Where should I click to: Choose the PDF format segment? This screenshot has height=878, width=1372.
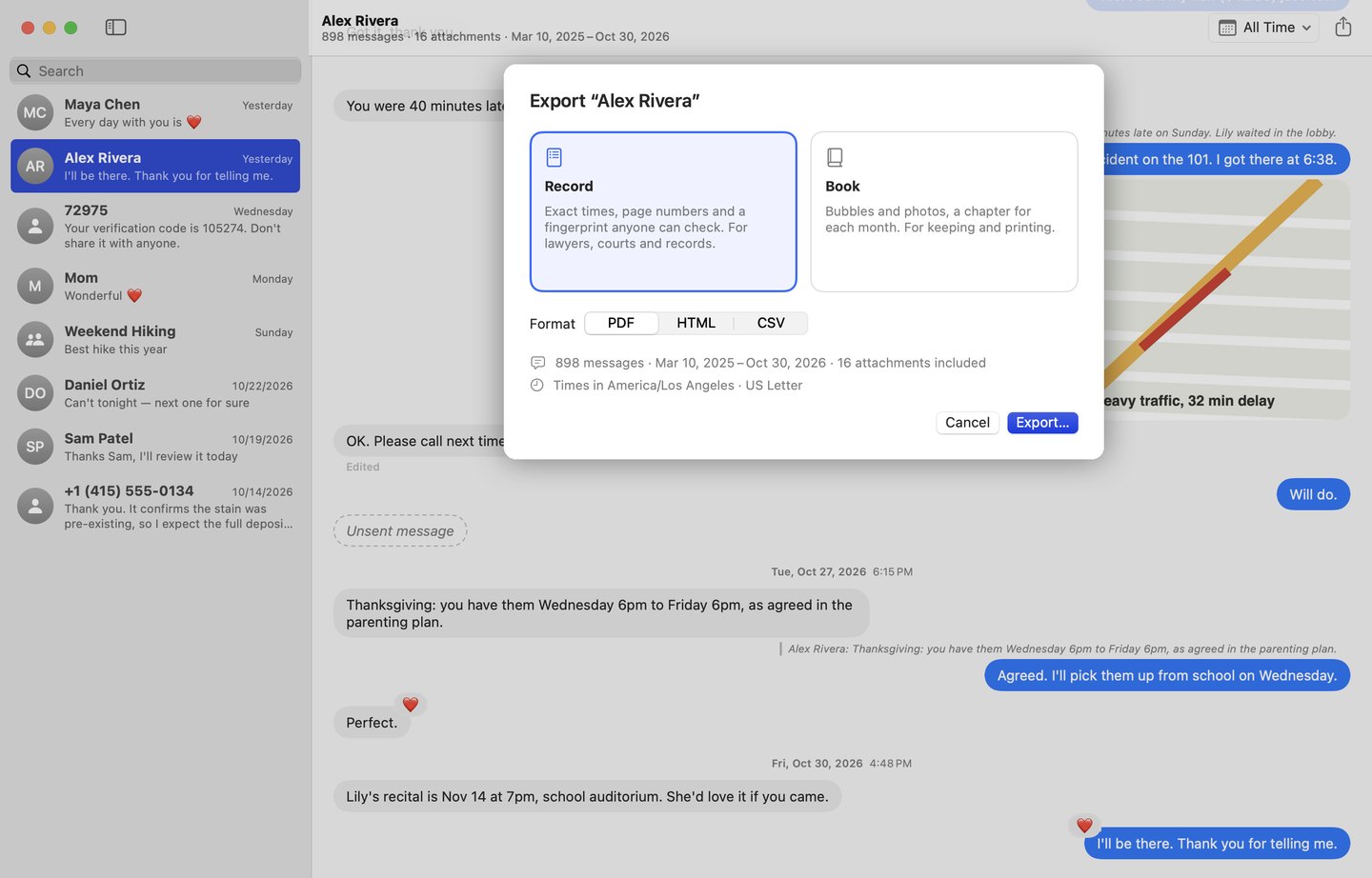(x=621, y=323)
